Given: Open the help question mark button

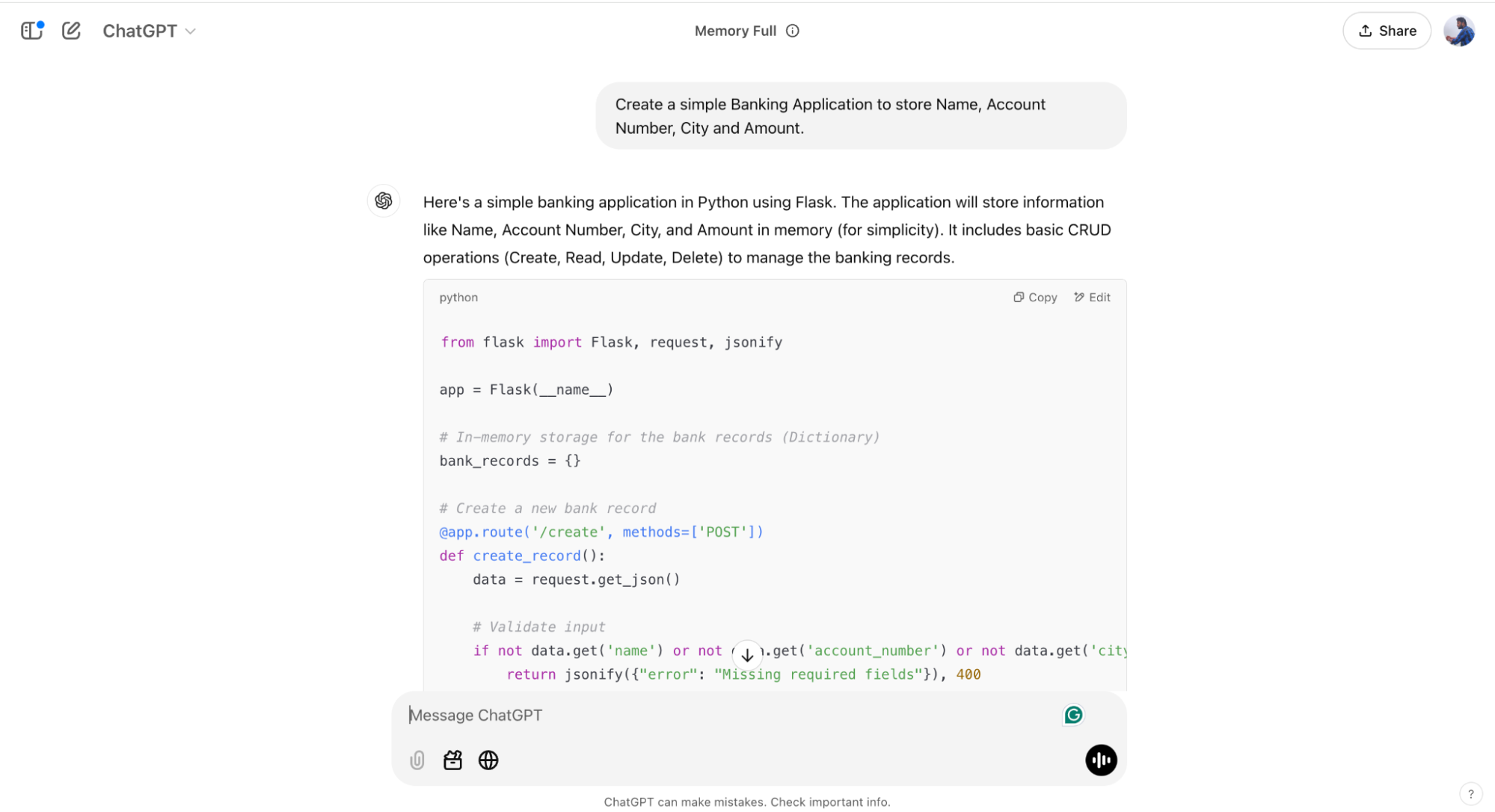Looking at the screenshot, I should coord(1470,794).
